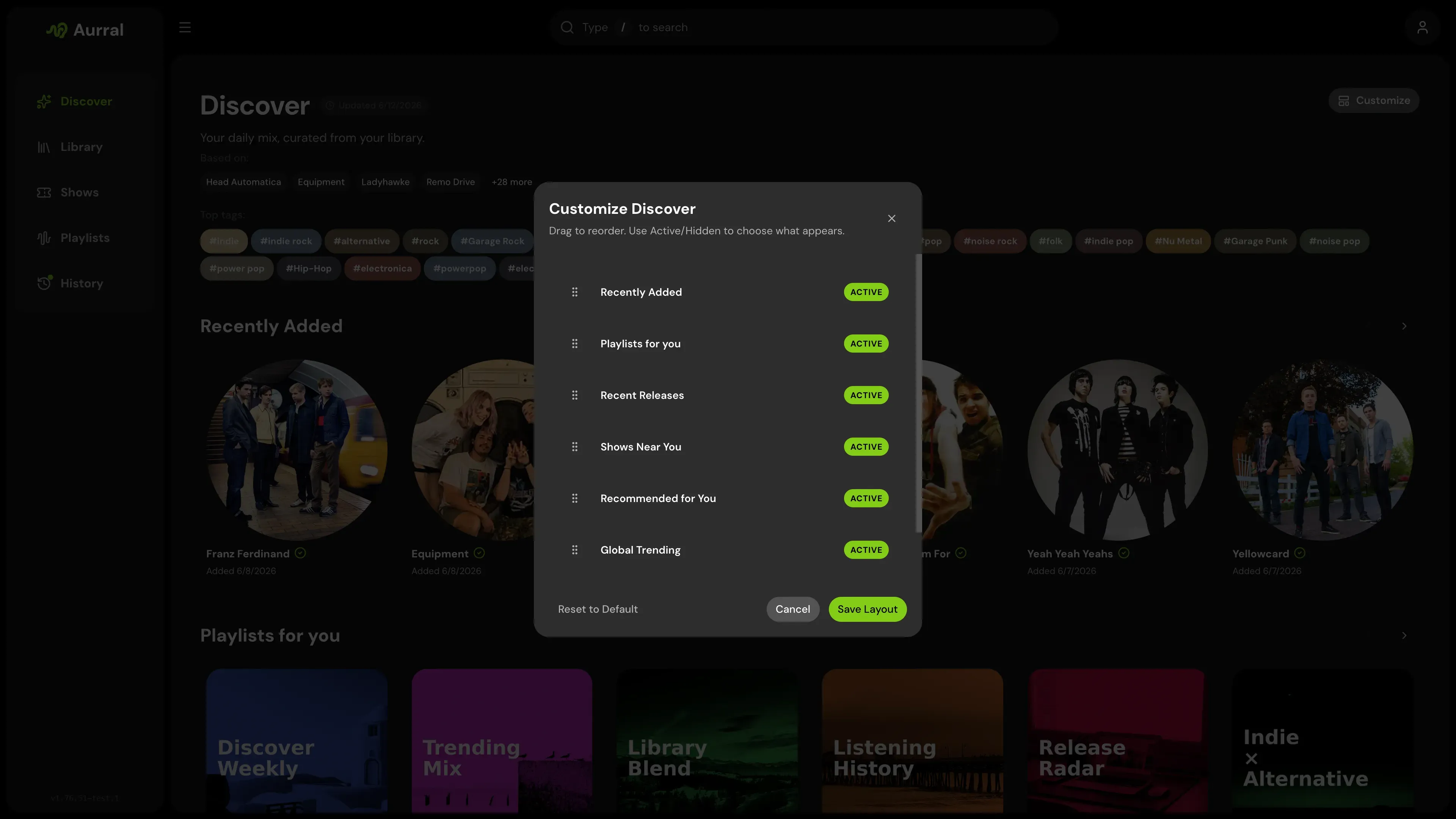Open the sidebar hamburger menu
1456x819 pixels.
[x=185, y=27]
